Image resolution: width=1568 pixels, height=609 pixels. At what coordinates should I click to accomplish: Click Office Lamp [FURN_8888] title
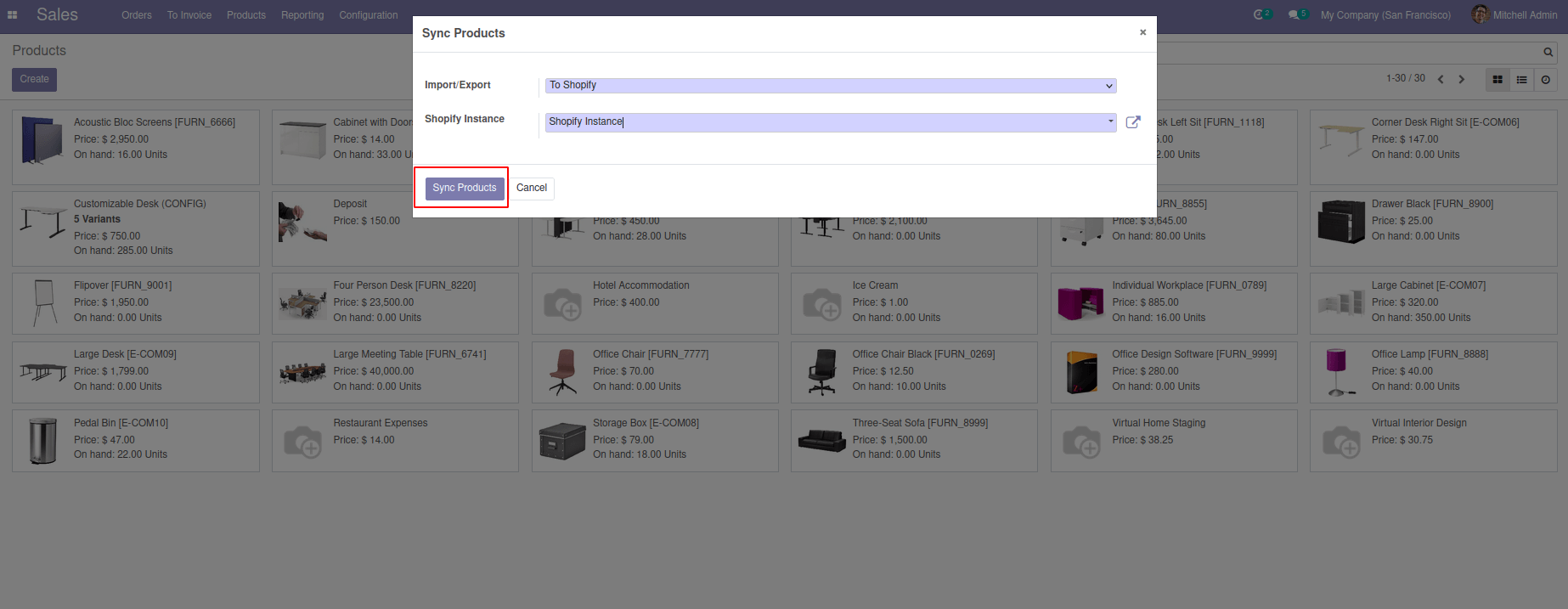1430,354
